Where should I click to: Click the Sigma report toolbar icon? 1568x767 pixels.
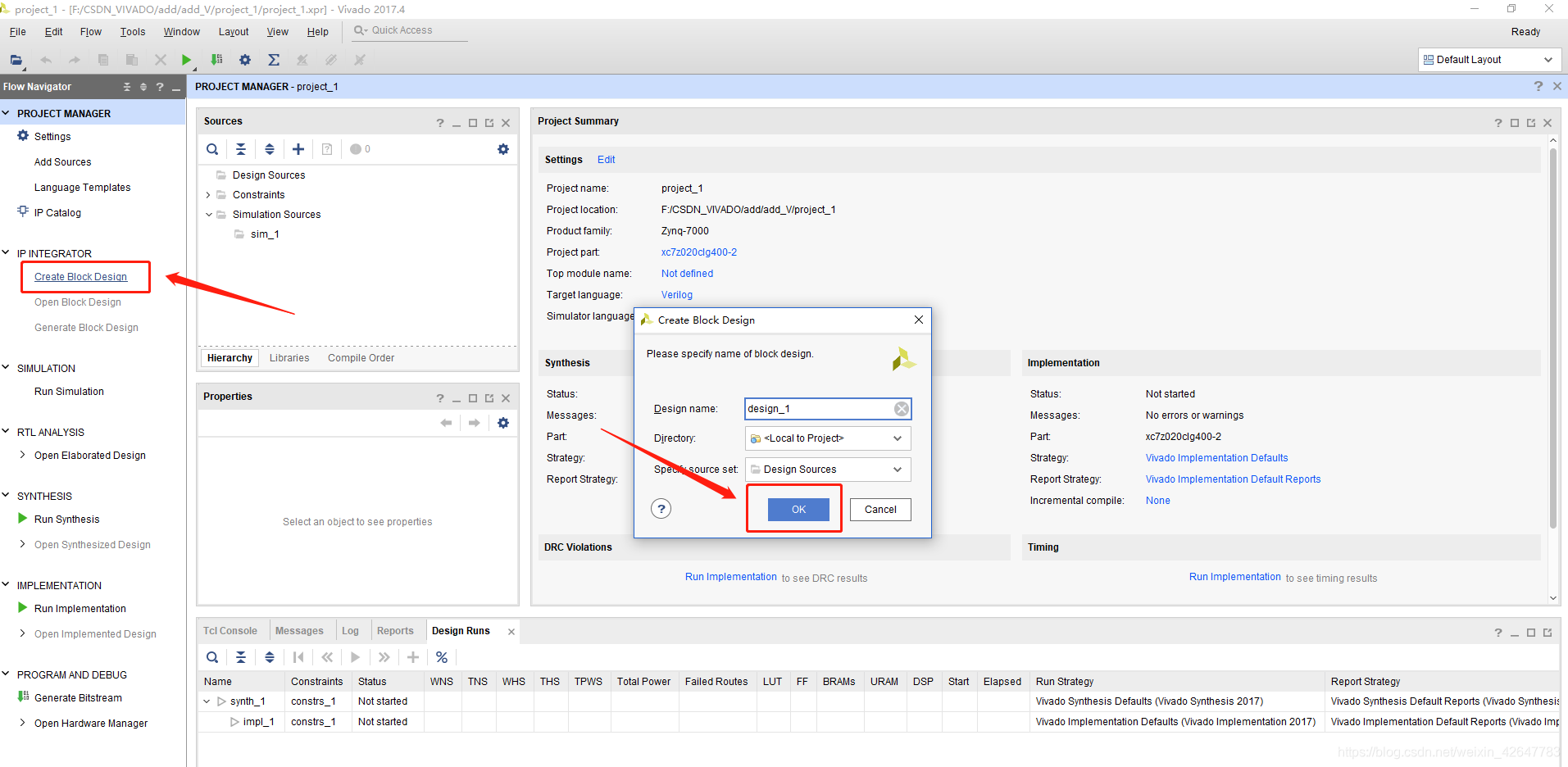pyautogui.click(x=274, y=60)
